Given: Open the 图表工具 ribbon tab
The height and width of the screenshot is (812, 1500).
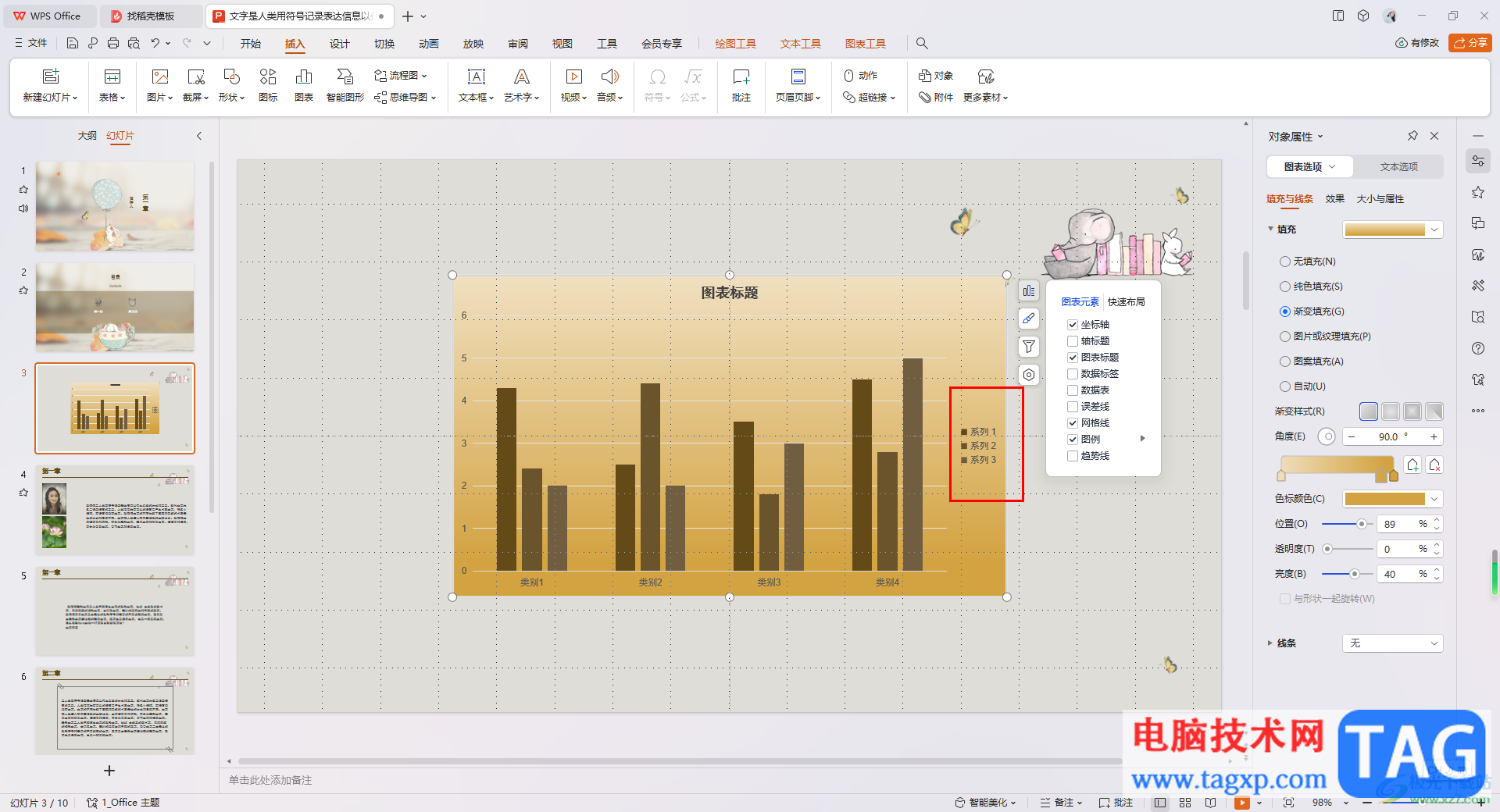Looking at the screenshot, I should (x=866, y=44).
